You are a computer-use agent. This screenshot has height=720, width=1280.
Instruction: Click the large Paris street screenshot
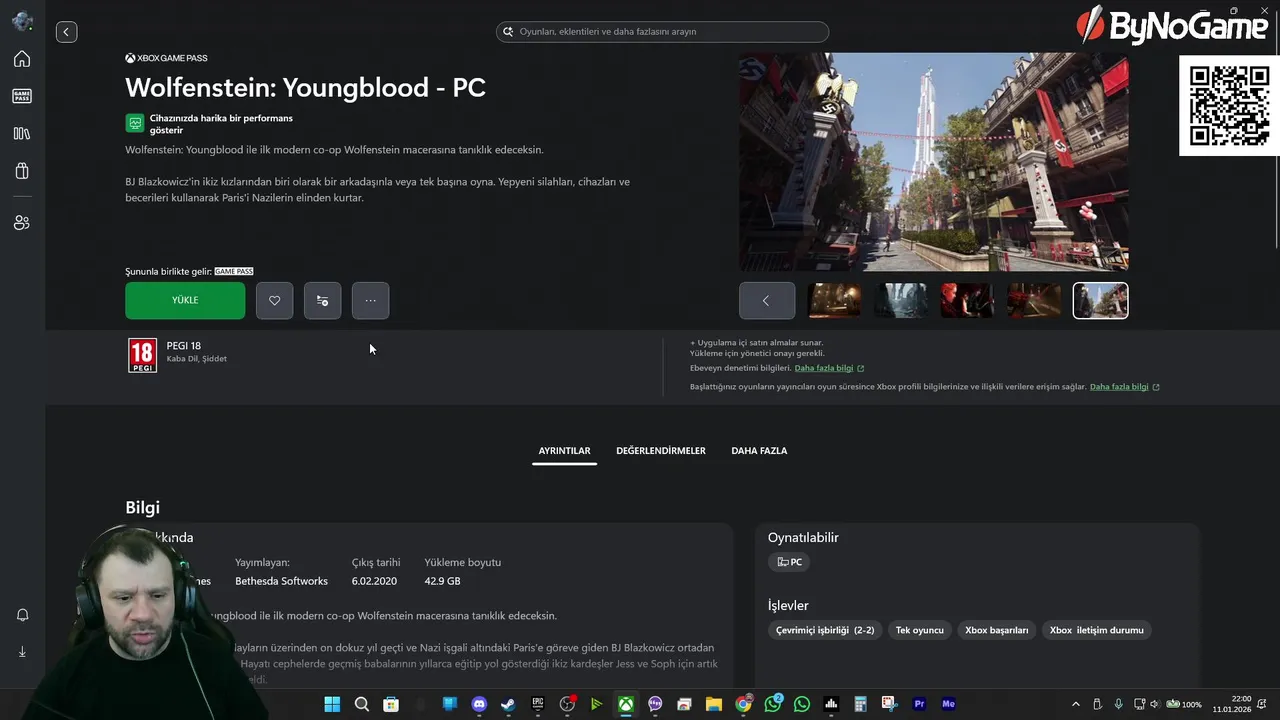933,162
